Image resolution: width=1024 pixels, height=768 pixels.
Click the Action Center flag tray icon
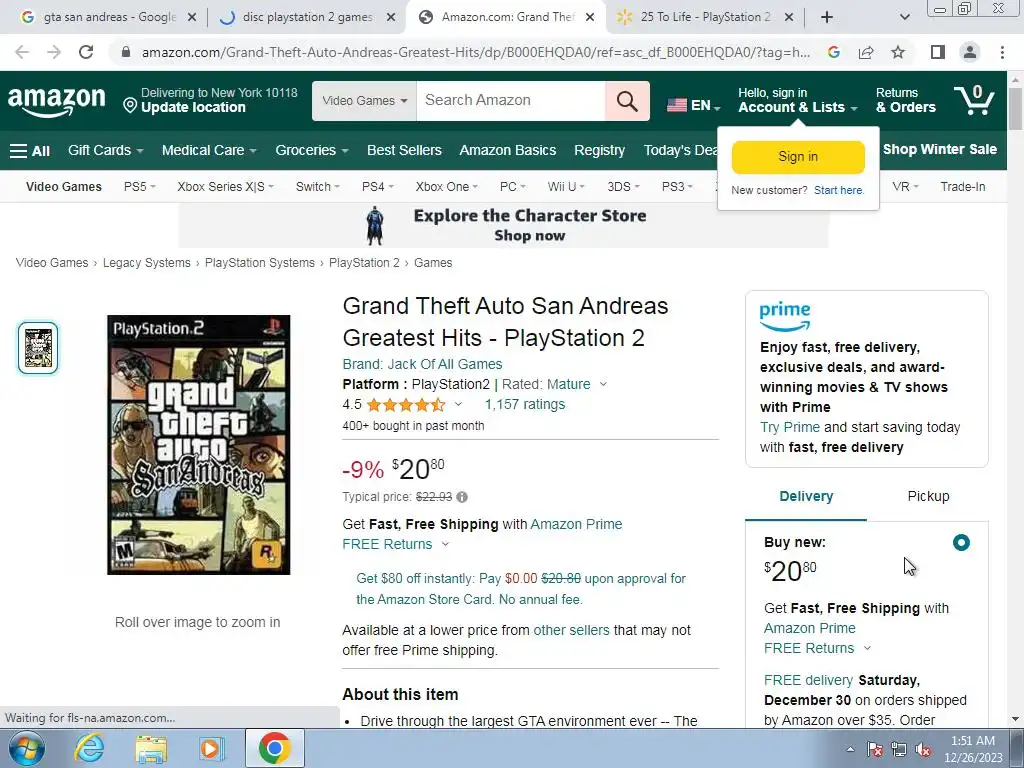(875, 750)
